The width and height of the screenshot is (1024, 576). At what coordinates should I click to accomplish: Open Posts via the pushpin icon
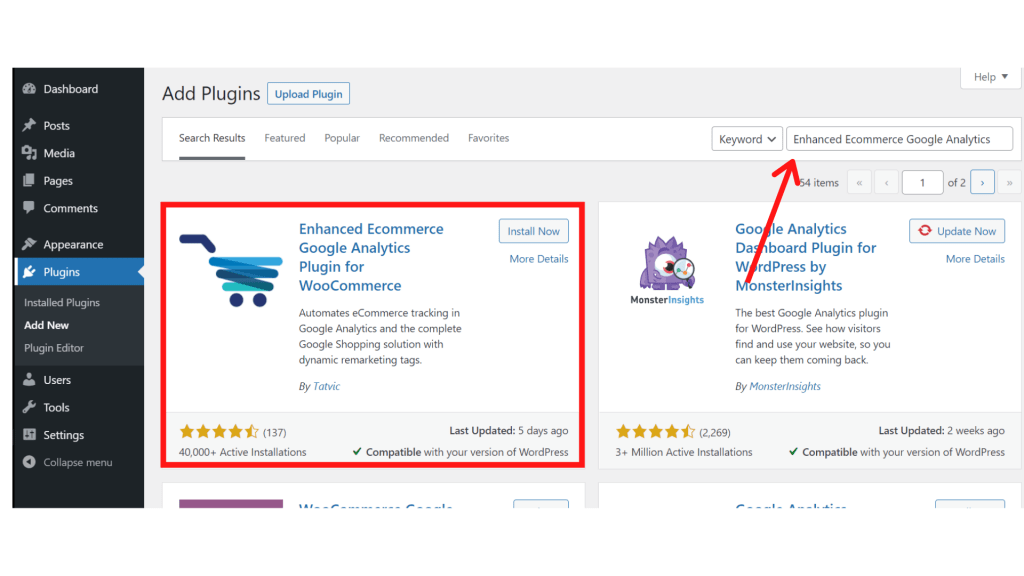pyautogui.click(x=29, y=126)
